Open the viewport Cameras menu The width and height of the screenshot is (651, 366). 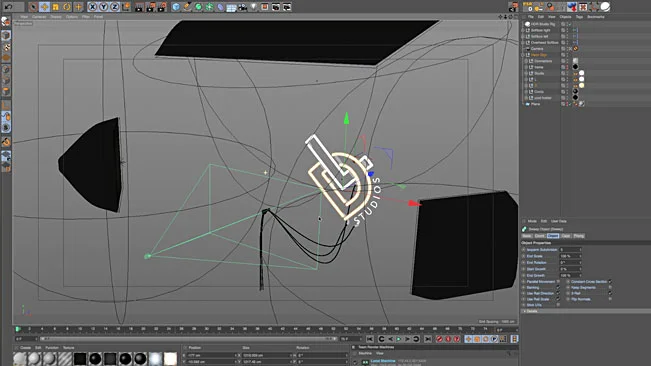click(39, 17)
